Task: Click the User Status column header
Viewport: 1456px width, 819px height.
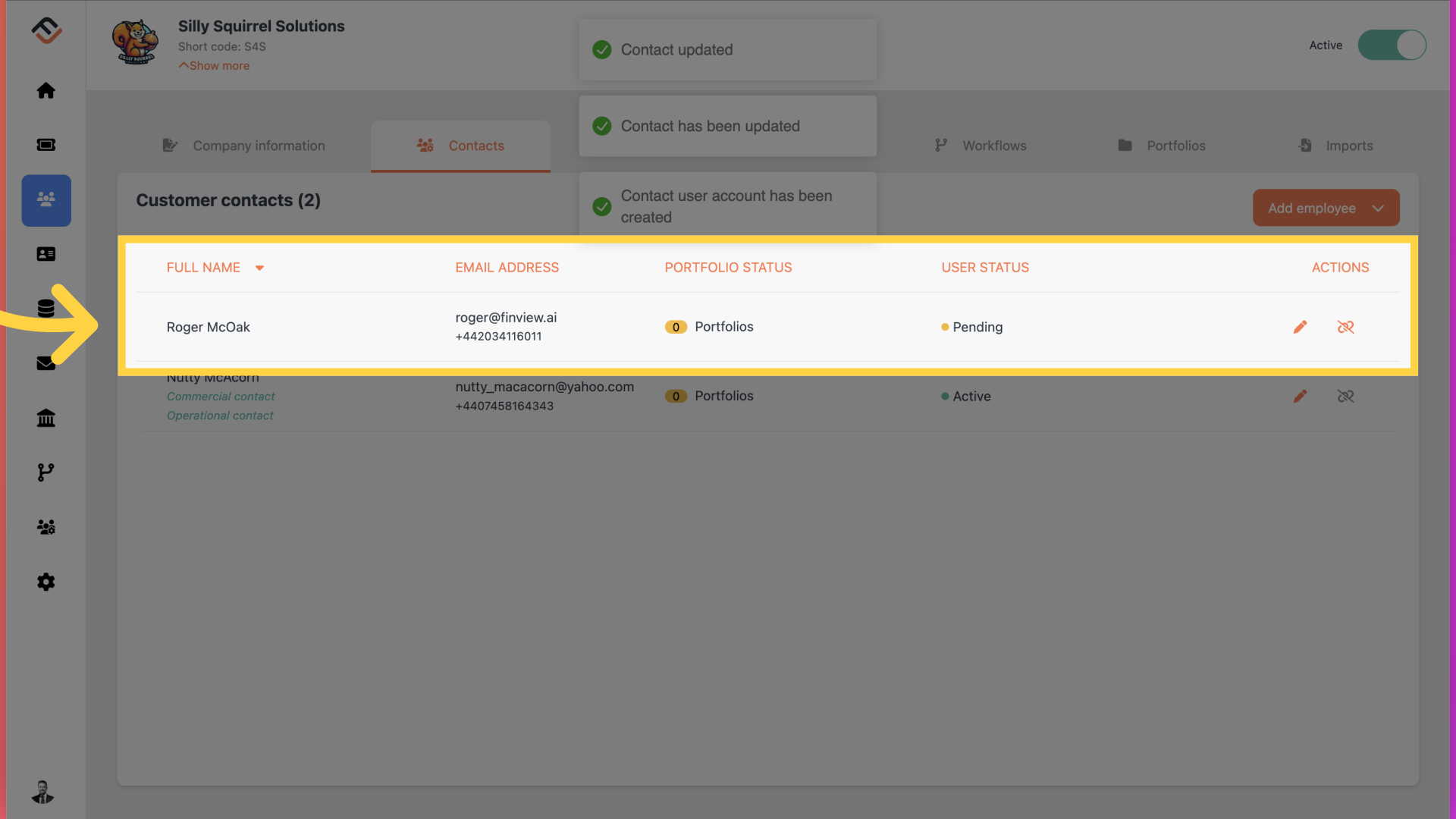Action: click(985, 268)
